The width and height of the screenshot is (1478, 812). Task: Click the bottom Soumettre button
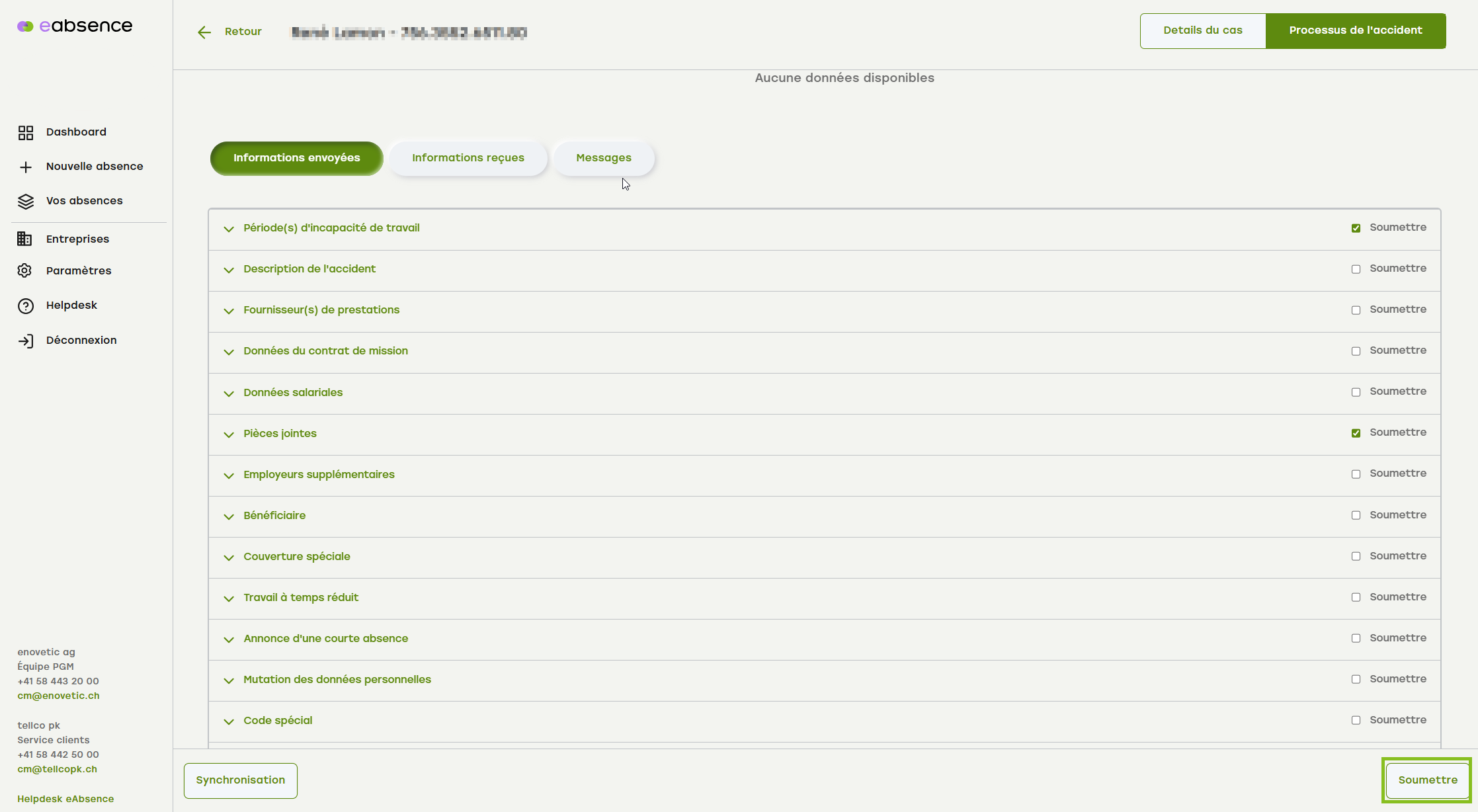coord(1428,780)
